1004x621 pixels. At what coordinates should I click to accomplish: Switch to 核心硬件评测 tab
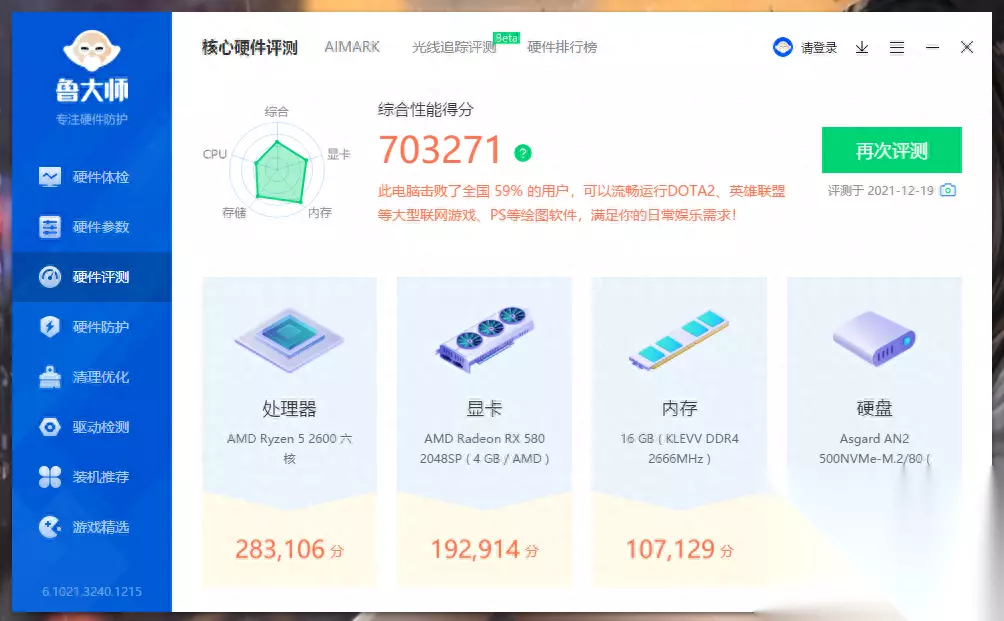click(250, 47)
